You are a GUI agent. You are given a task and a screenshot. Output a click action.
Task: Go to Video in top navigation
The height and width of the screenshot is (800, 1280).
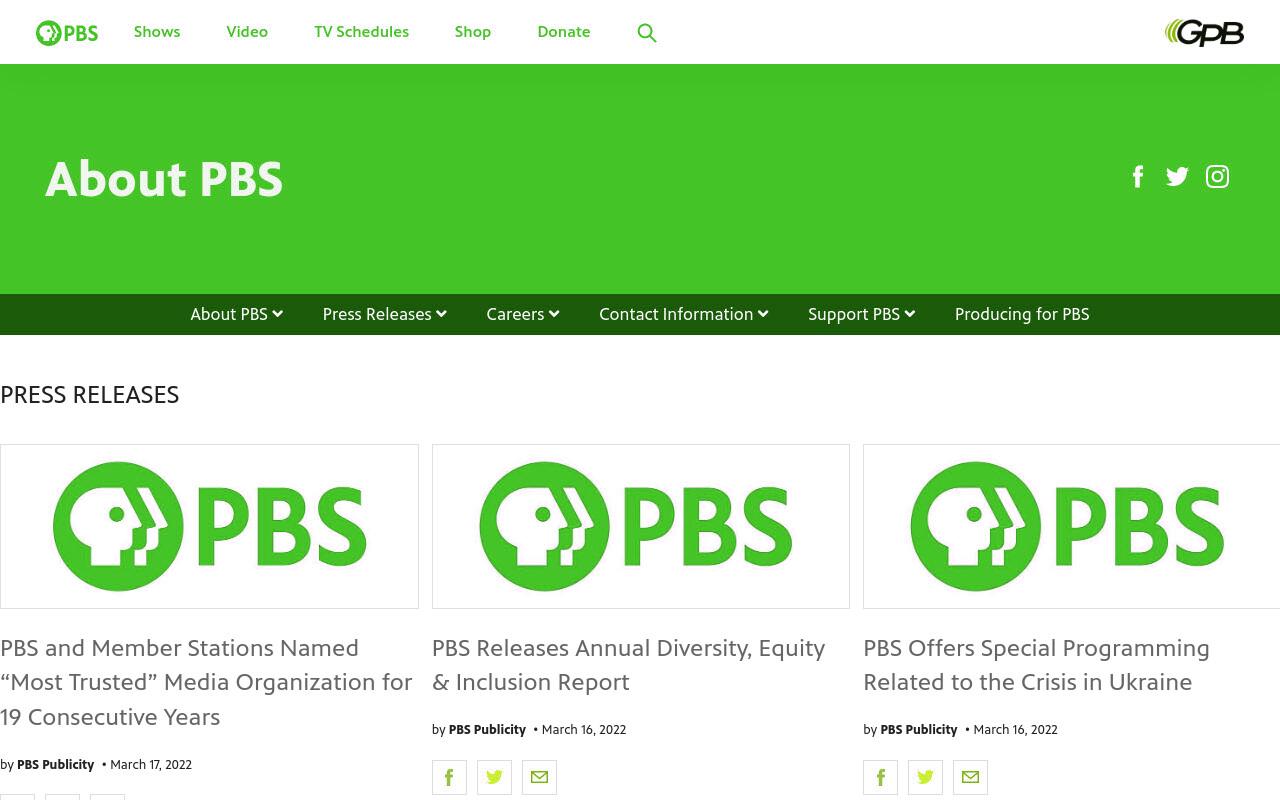(x=247, y=32)
